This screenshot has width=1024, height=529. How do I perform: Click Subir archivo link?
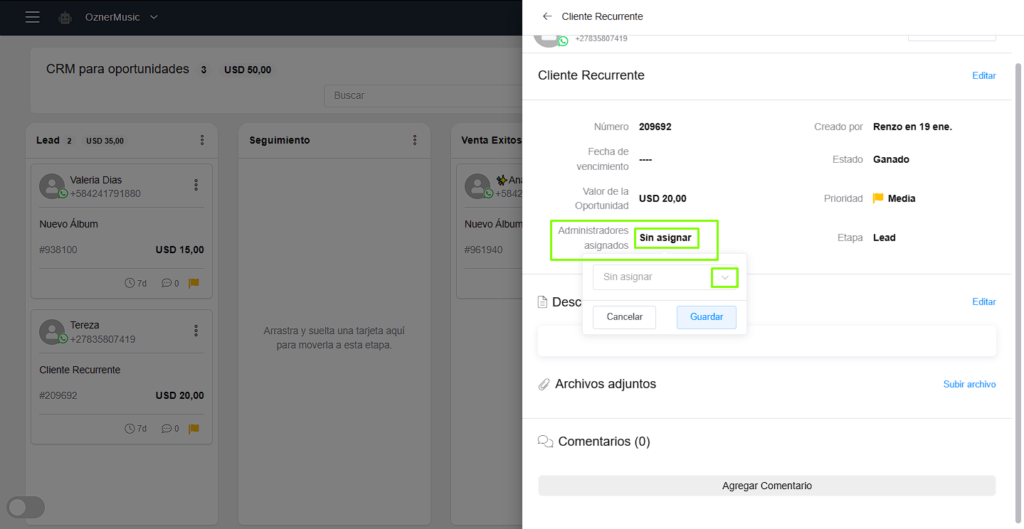tap(969, 384)
